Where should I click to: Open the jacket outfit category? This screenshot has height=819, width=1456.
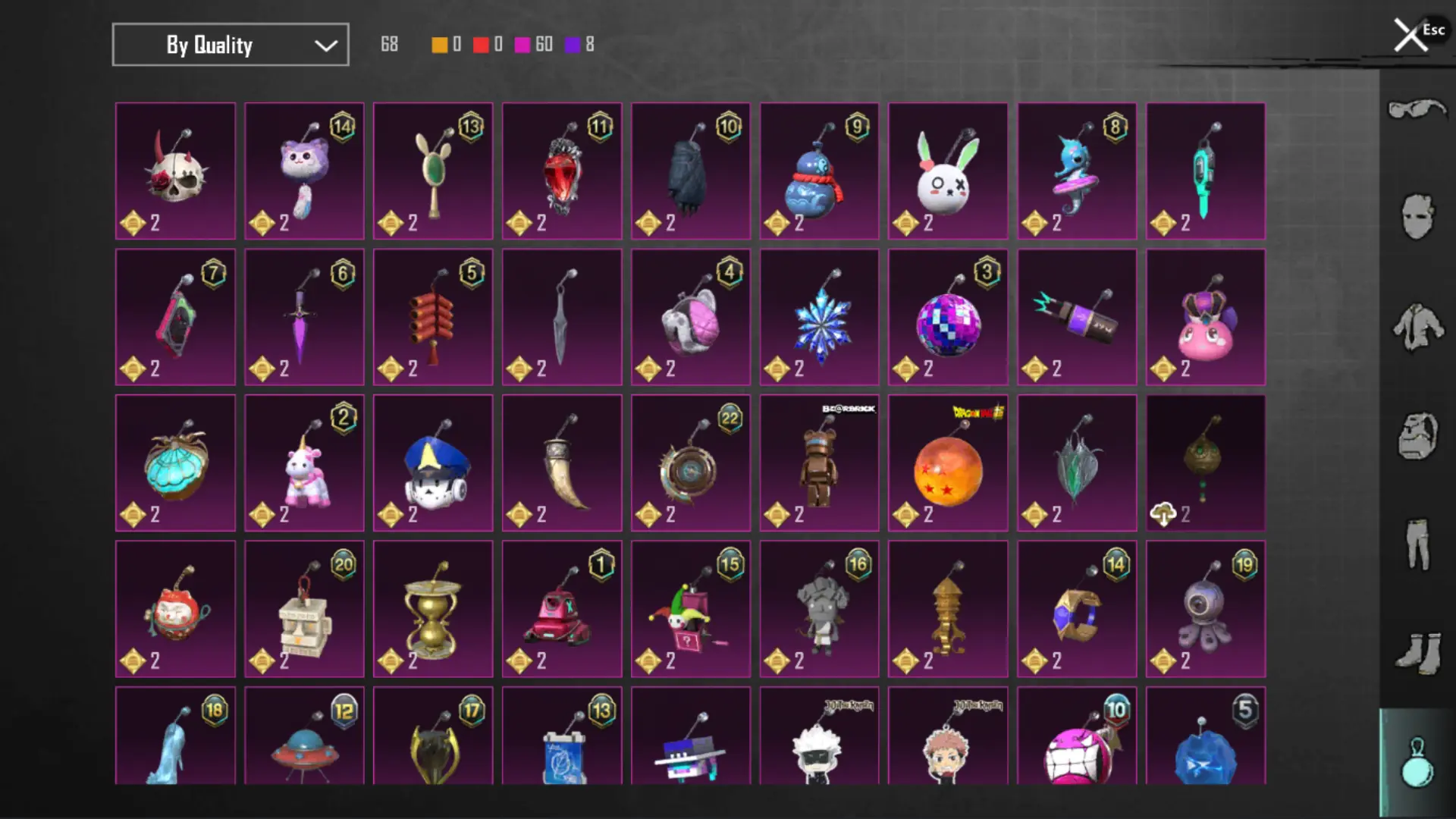1417,327
